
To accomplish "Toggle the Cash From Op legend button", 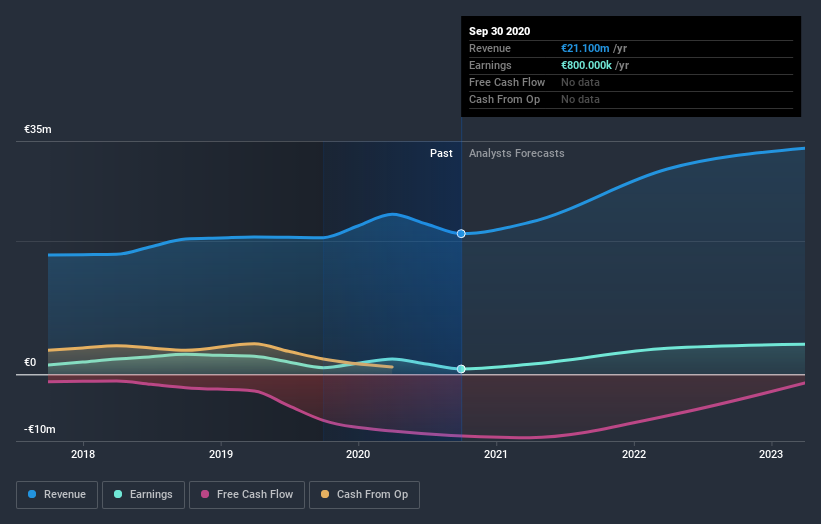I will [364, 495].
